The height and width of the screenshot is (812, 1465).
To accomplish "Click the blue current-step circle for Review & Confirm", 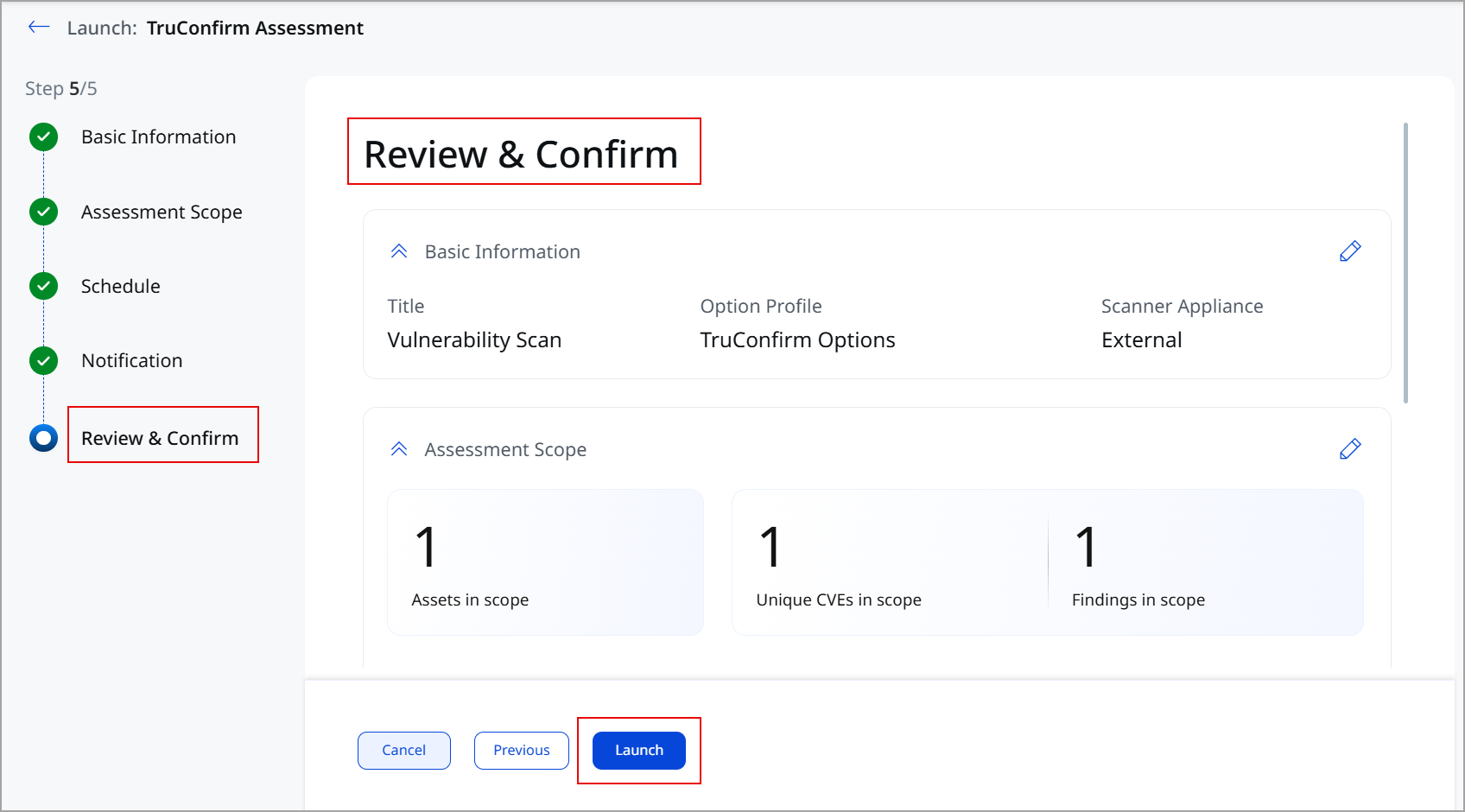I will coord(43,438).
